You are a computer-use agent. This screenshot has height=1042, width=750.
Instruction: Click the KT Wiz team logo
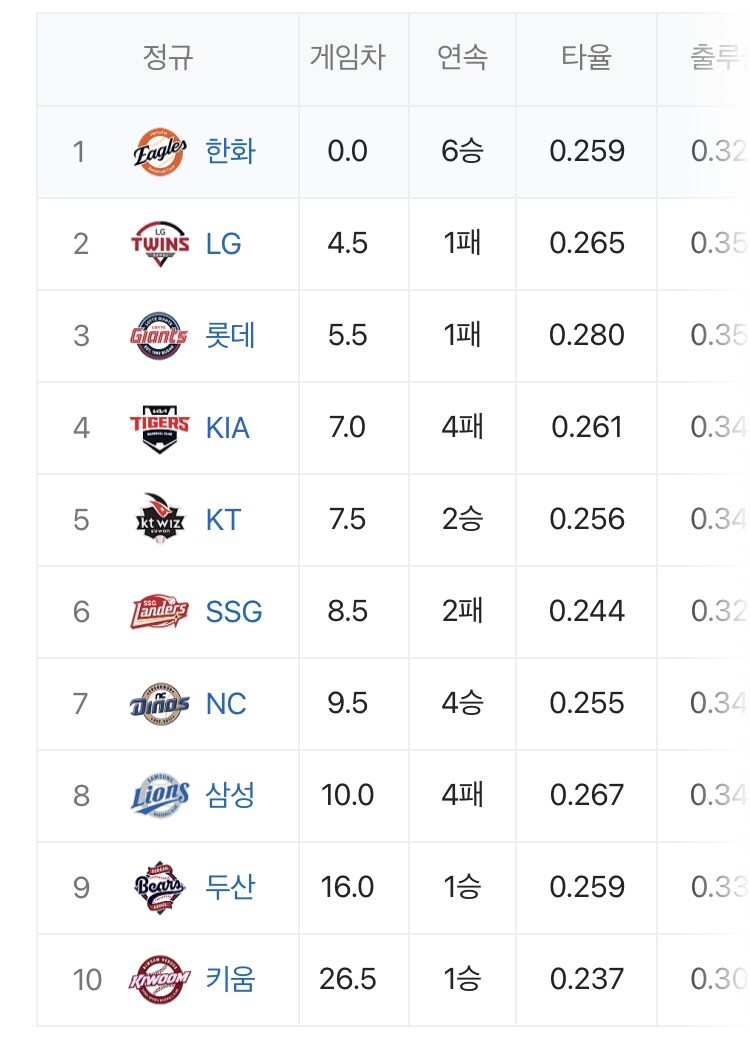pos(159,520)
